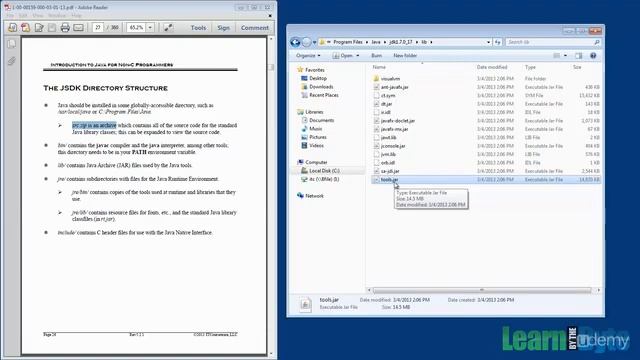Image resolution: width=640 pixels, height=360 pixels.
Task: Select the visualvm folder icon in file list
Action: click(376, 78)
